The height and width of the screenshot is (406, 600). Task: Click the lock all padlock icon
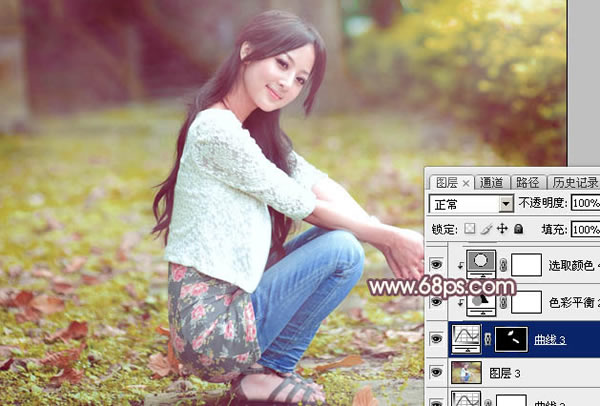(518, 229)
